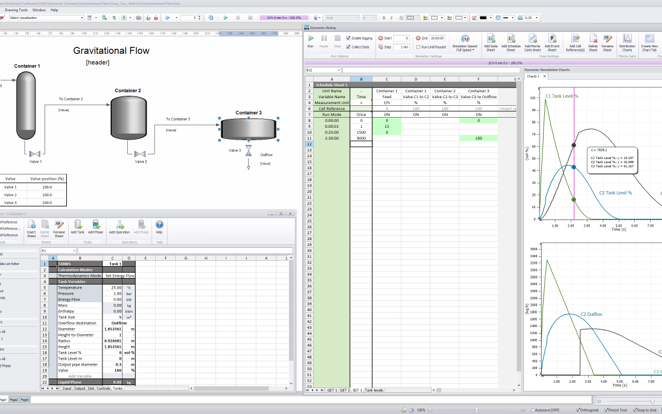
Task: Switch to Tank levels sheet tab
Action: click(374, 390)
